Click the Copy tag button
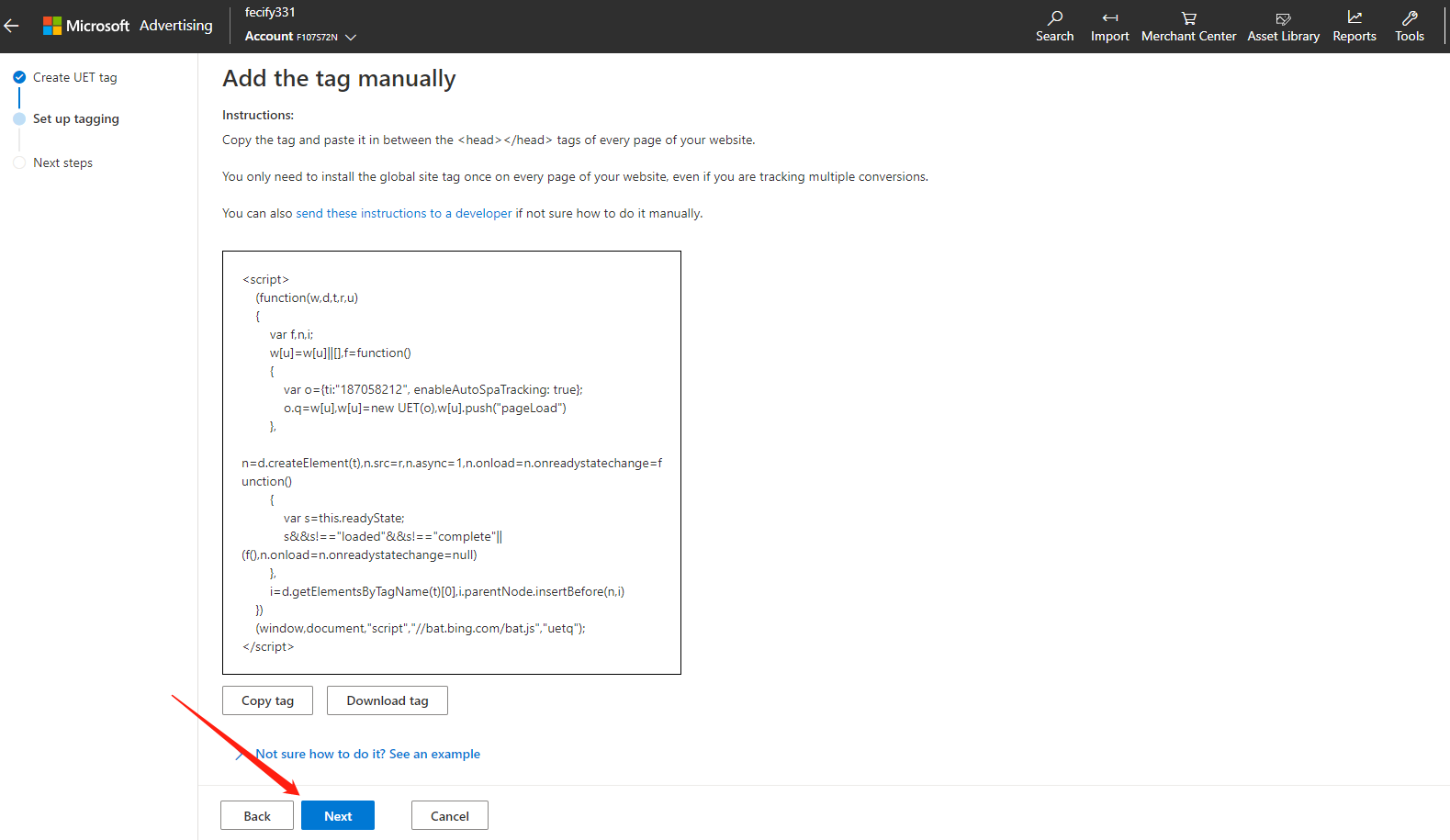 tap(267, 700)
